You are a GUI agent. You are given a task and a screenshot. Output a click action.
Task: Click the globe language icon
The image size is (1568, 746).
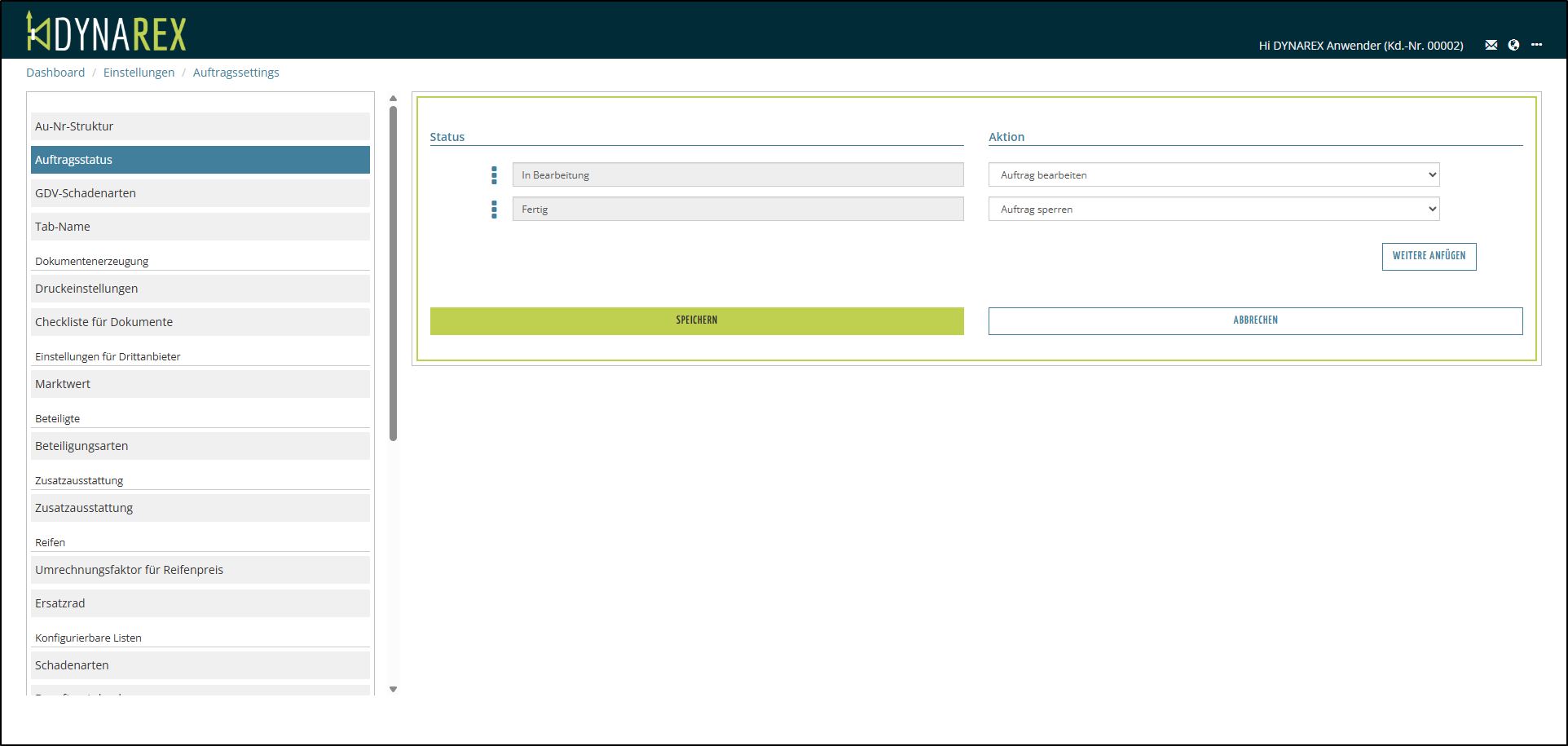[x=1513, y=45]
